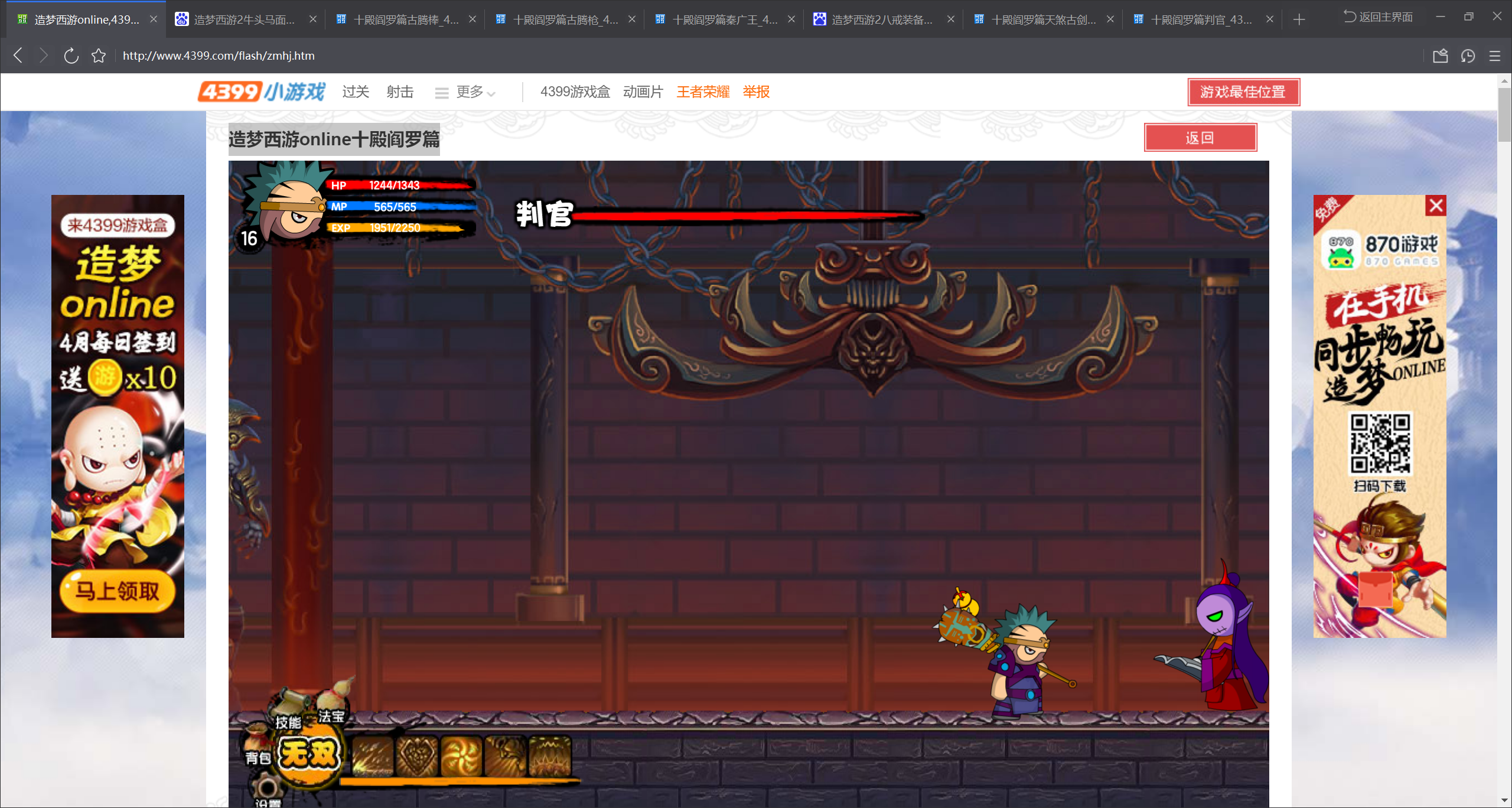This screenshot has width=1512, height=808.
Task: Open the 4399游戏盒 link
Action: 575,92
